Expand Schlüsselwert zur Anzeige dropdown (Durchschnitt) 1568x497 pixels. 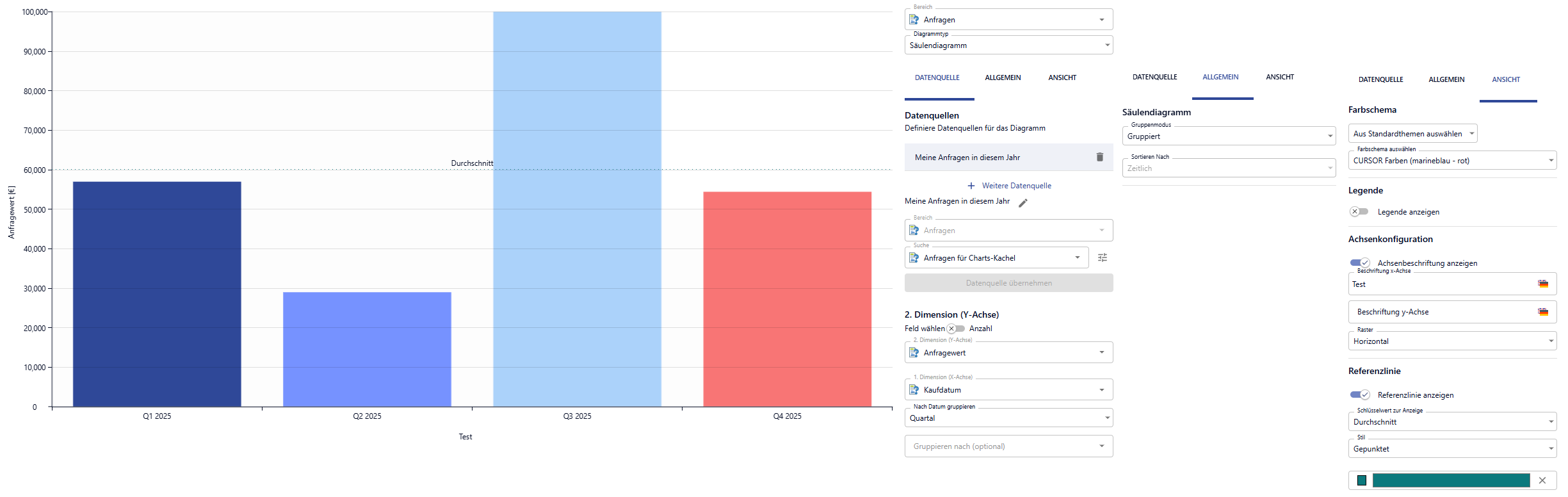(1452, 421)
